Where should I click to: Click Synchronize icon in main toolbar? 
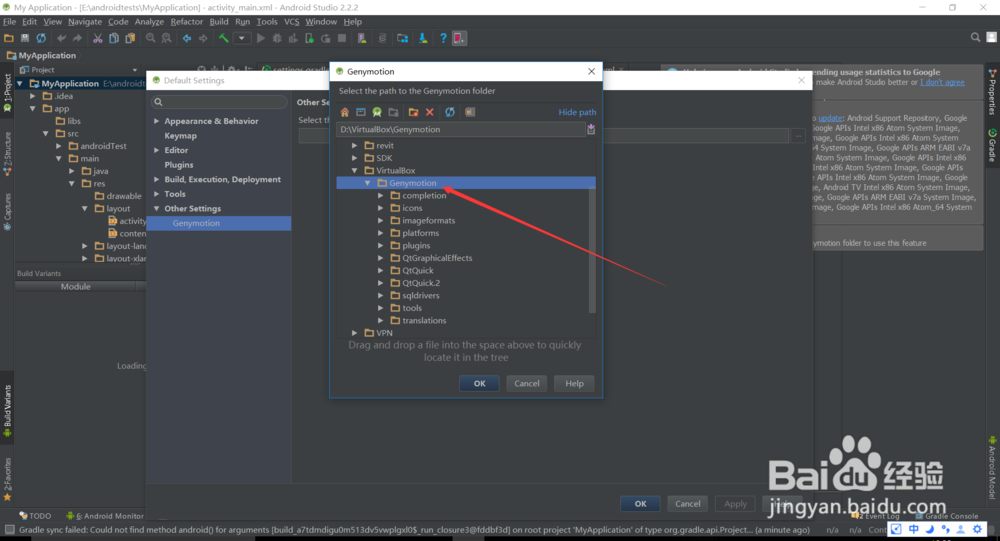coord(41,38)
